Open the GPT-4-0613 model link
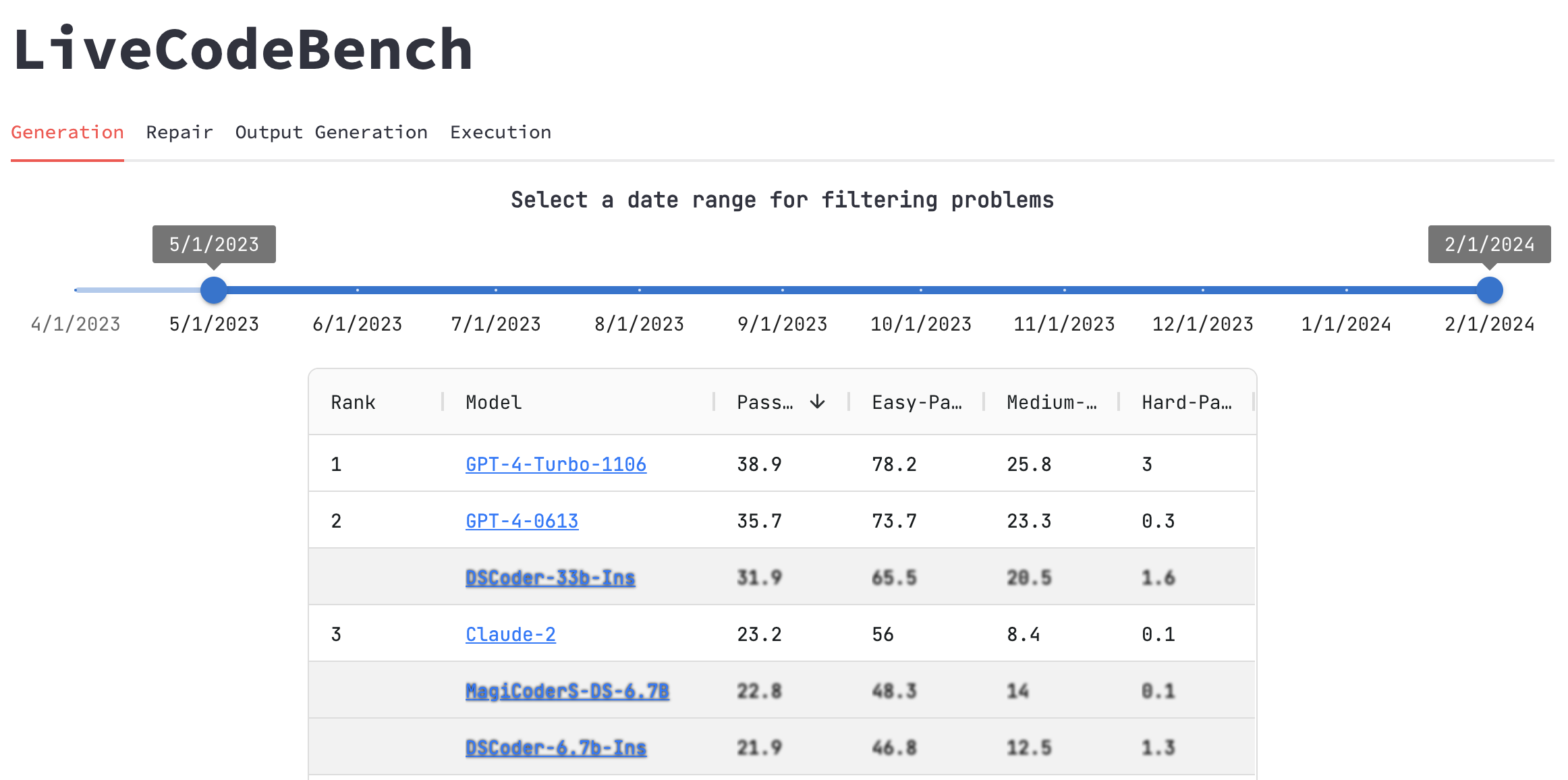Screen dimensions: 1568x780 [x=522, y=521]
